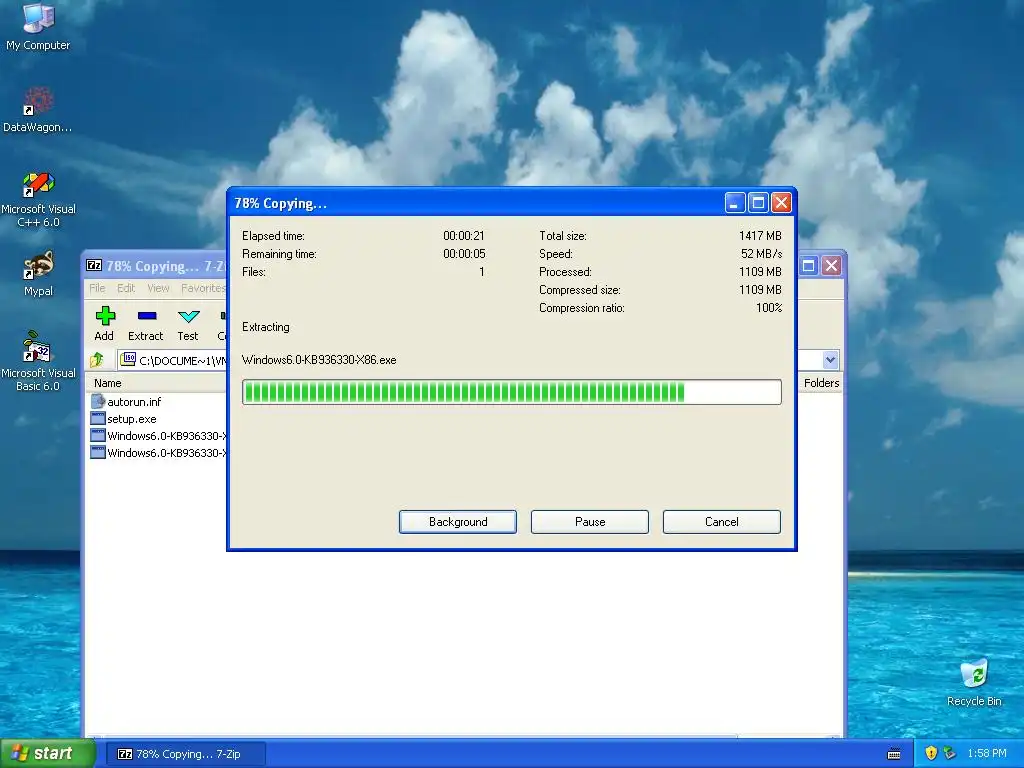Click the Compression ratio value 100%
Viewport: 1024px width, 768px height.
coord(769,308)
